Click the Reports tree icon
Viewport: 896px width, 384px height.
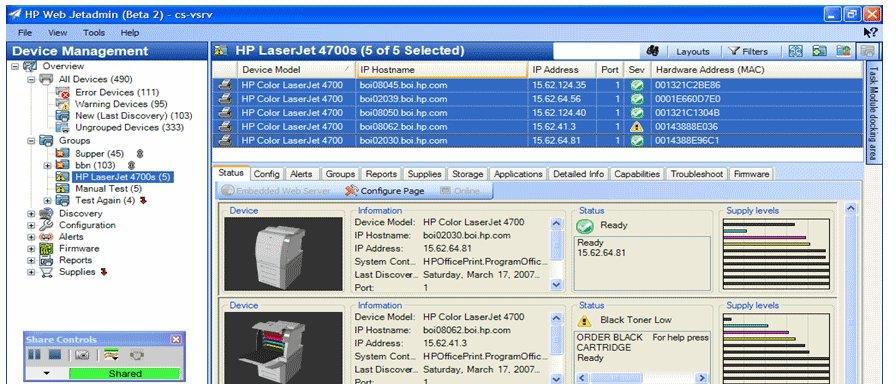coord(46,260)
